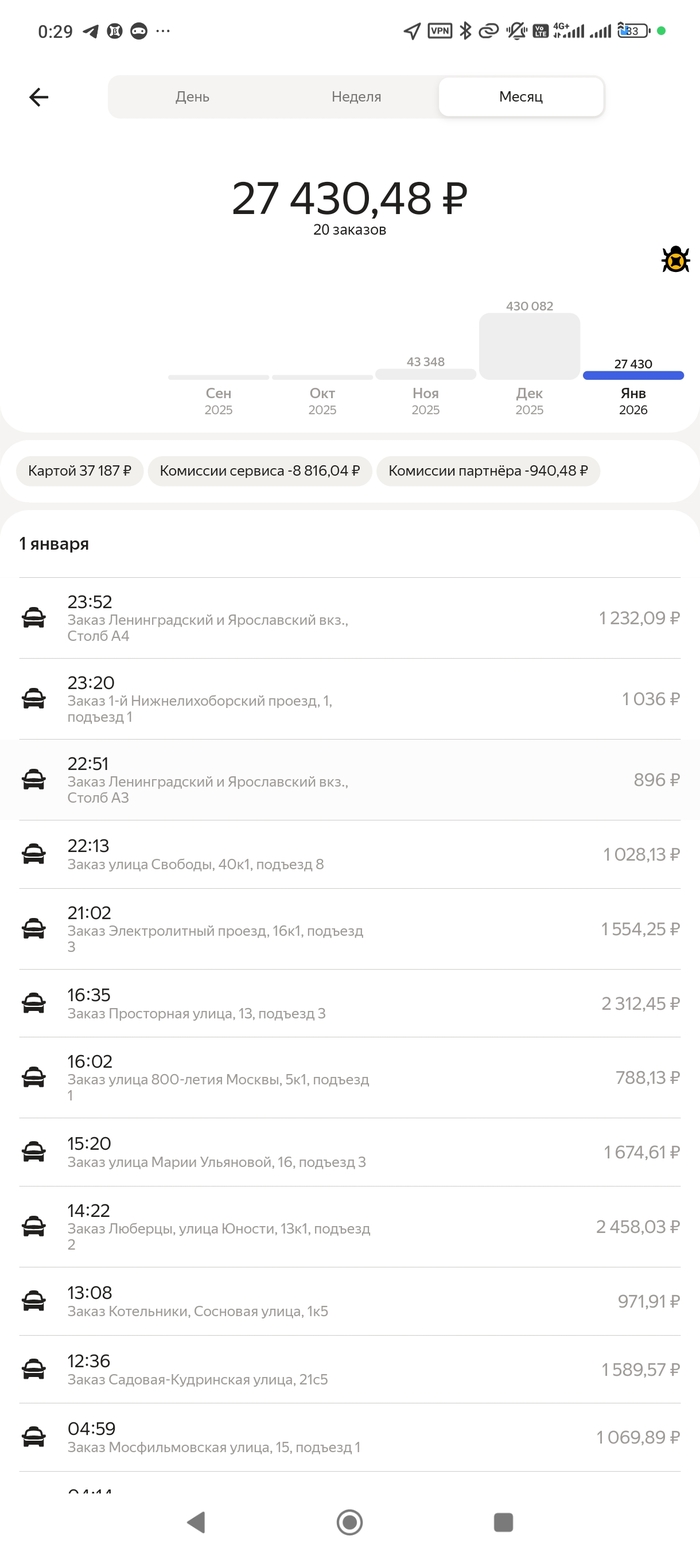Tap the Комиссии партнёра chip

click(488, 471)
